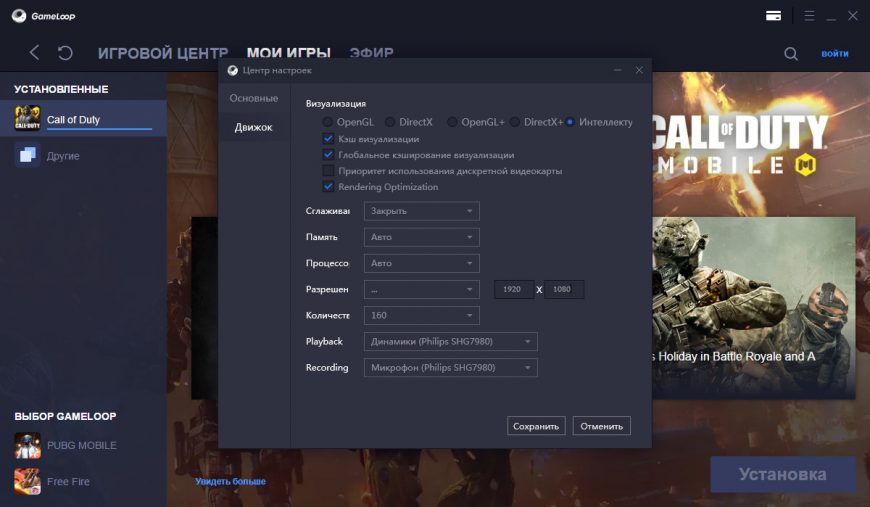Viewport: 870px width, 507px height.
Task: Click the Другие folder icon
Action: click(x=27, y=155)
